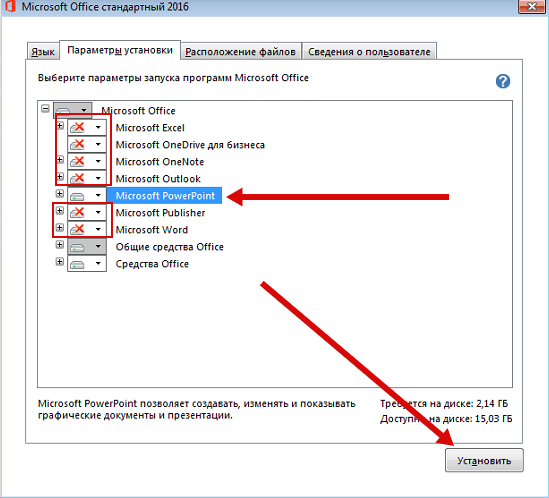Click the 'Требуется на диске: 2,14 ГБ' text
Viewport: 549px width, 498px height.
point(444,403)
